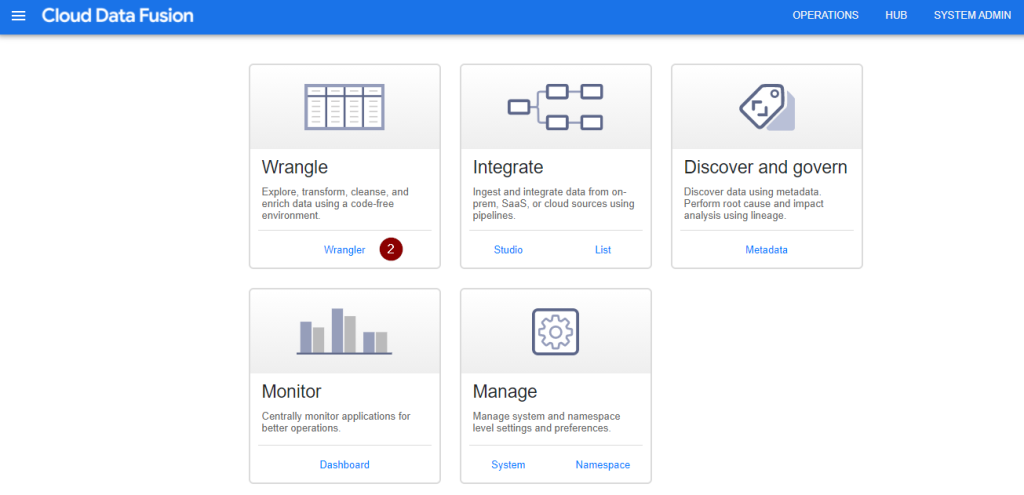Click the Wrangle table grid icon

click(x=344, y=106)
